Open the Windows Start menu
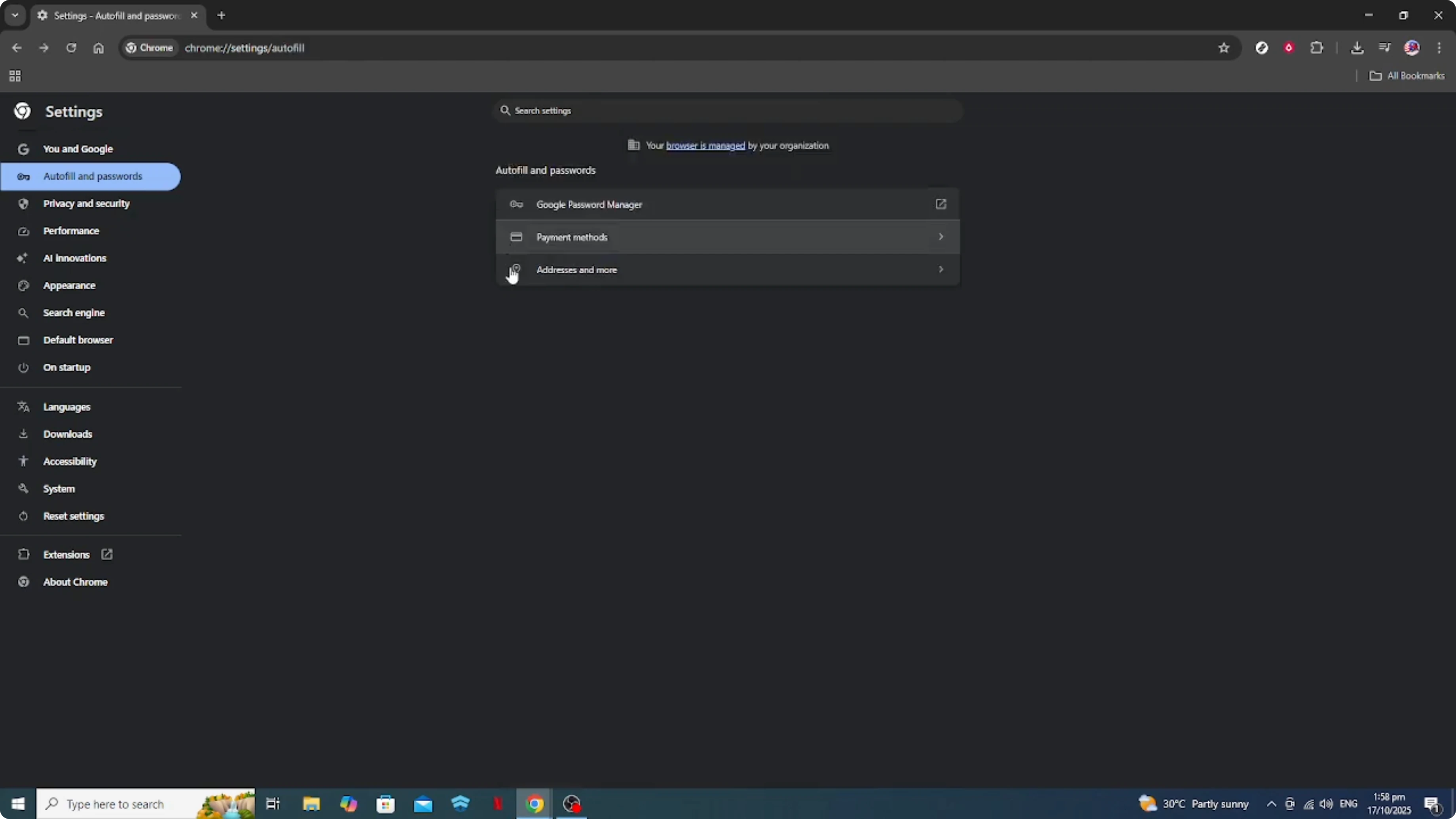This screenshot has width=1456, height=819. click(18, 804)
